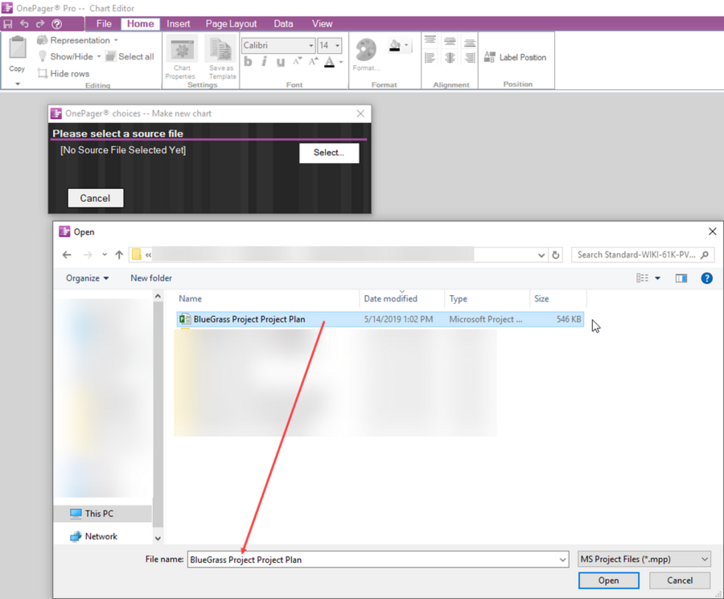Screen dimensions: 724x599
Task: Expand the view options dropdown arrow
Action: click(658, 278)
